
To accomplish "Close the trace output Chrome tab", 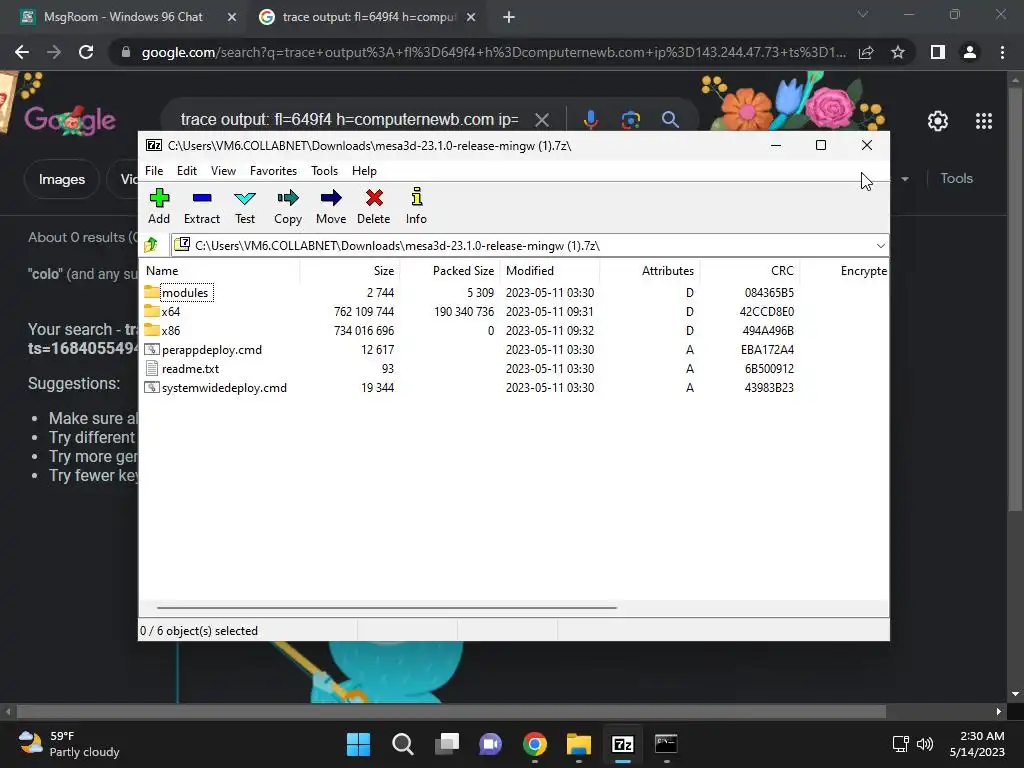I will [x=471, y=17].
